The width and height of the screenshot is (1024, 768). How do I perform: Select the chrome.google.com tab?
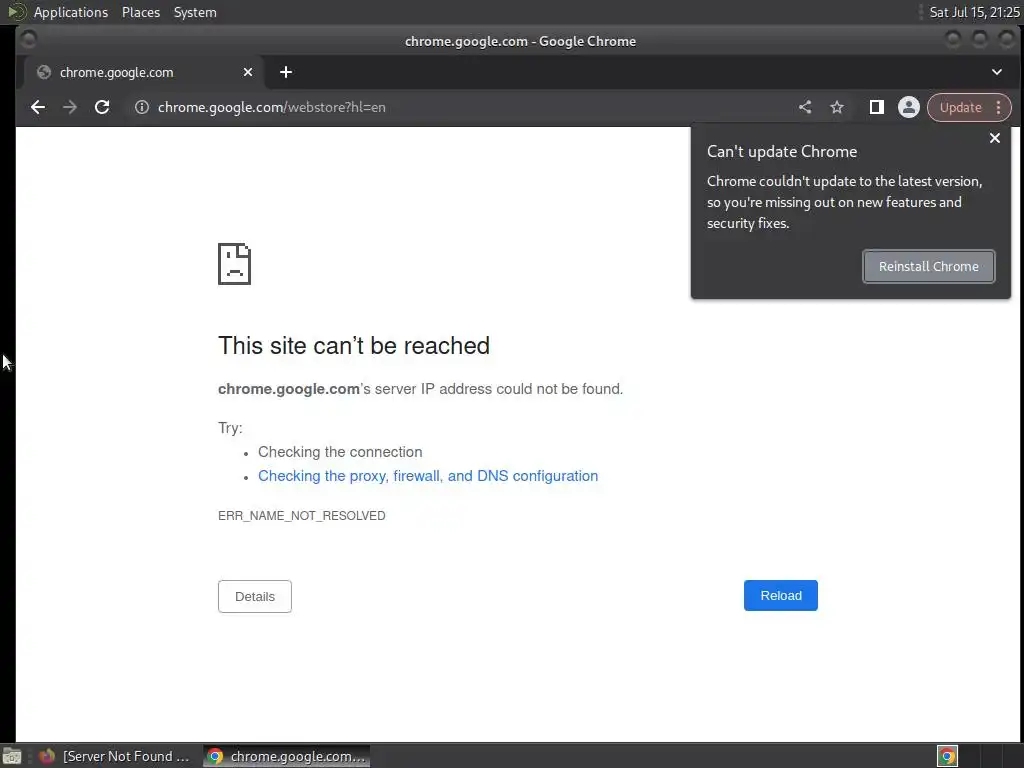click(x=144, y=72)
